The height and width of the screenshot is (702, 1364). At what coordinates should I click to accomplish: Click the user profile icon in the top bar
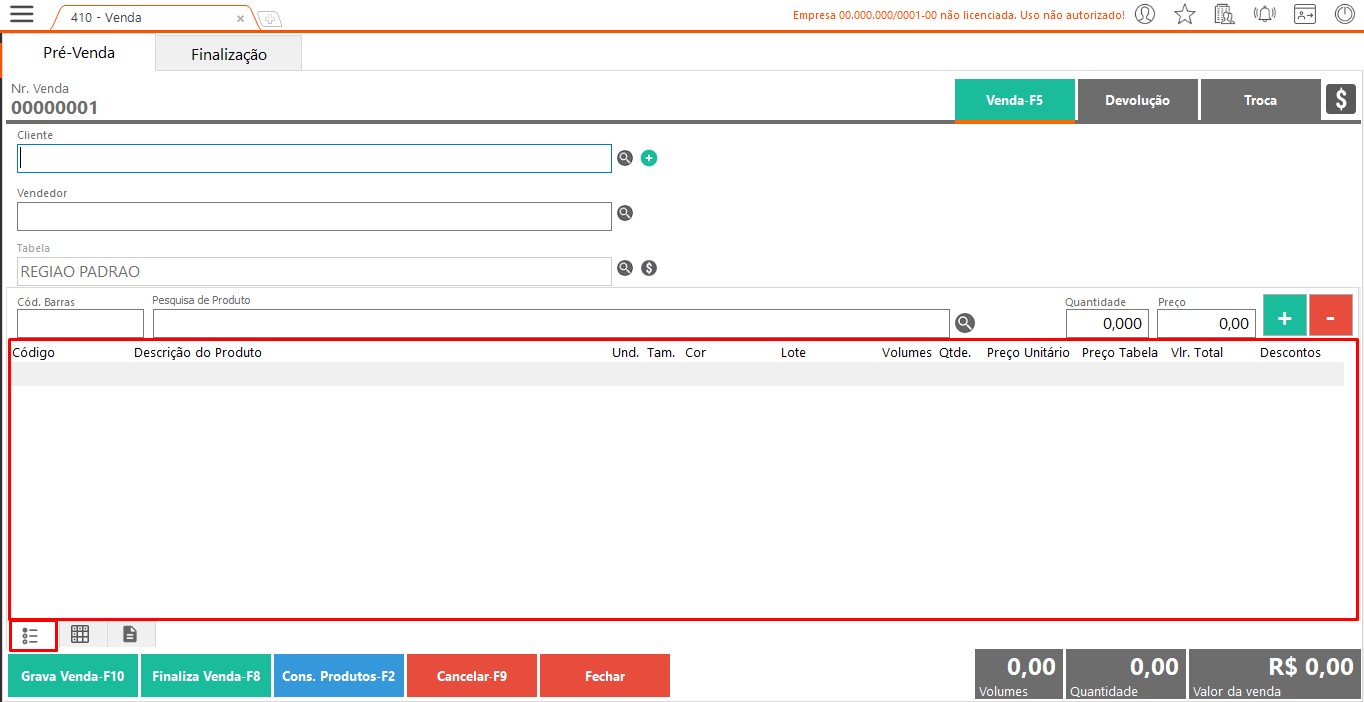tap(1146, 14)
